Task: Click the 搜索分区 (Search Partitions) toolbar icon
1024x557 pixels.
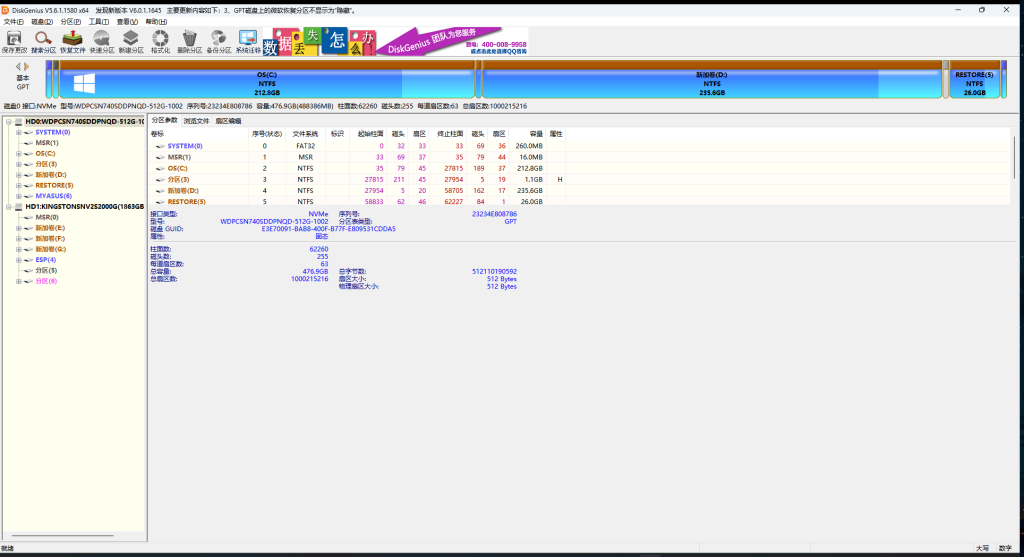Action: (44, 40)
